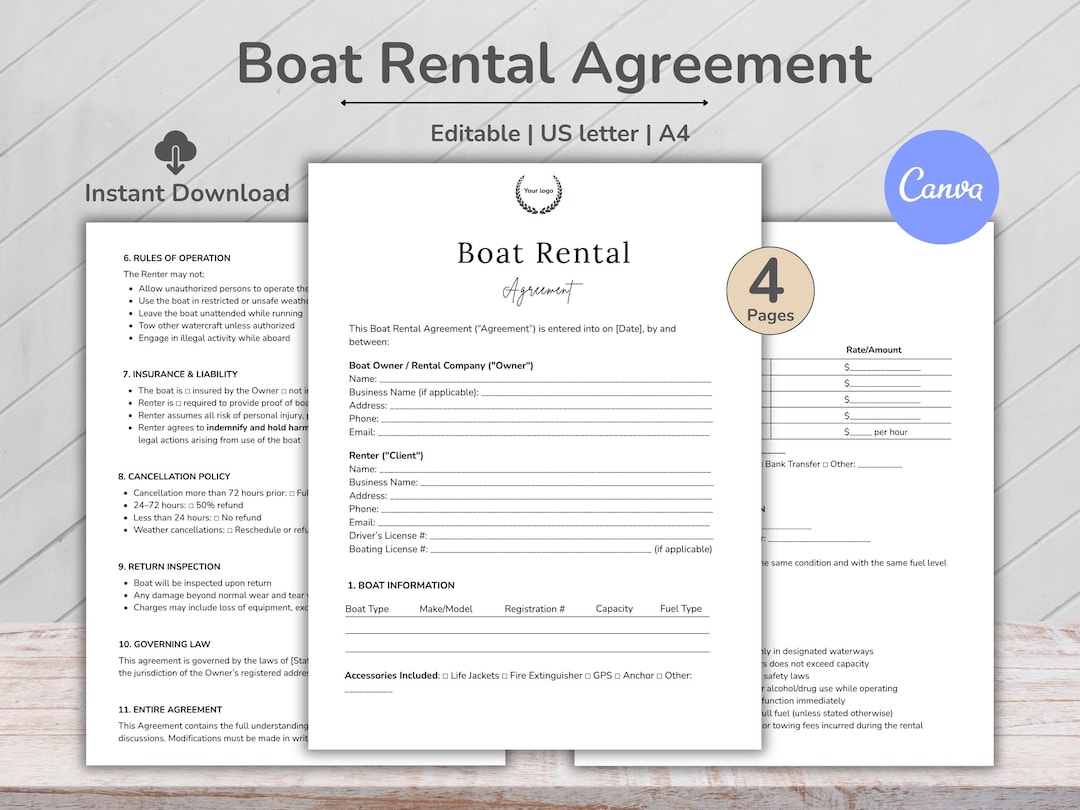Image resolution: width=1080 pixels, height=810 pixels.
Task: Select the Bank Transfer payment option text
Action: pos(793,464)
